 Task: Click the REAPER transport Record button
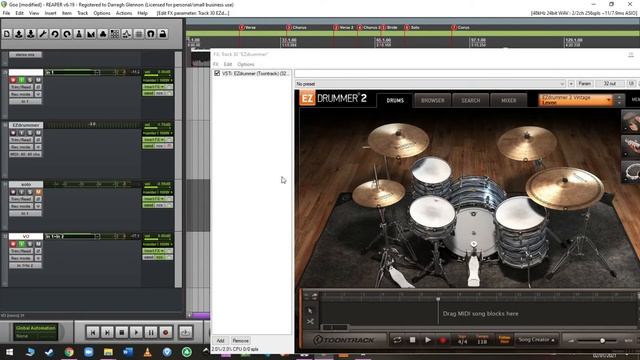pyautogui.click(x=166, y=333)
